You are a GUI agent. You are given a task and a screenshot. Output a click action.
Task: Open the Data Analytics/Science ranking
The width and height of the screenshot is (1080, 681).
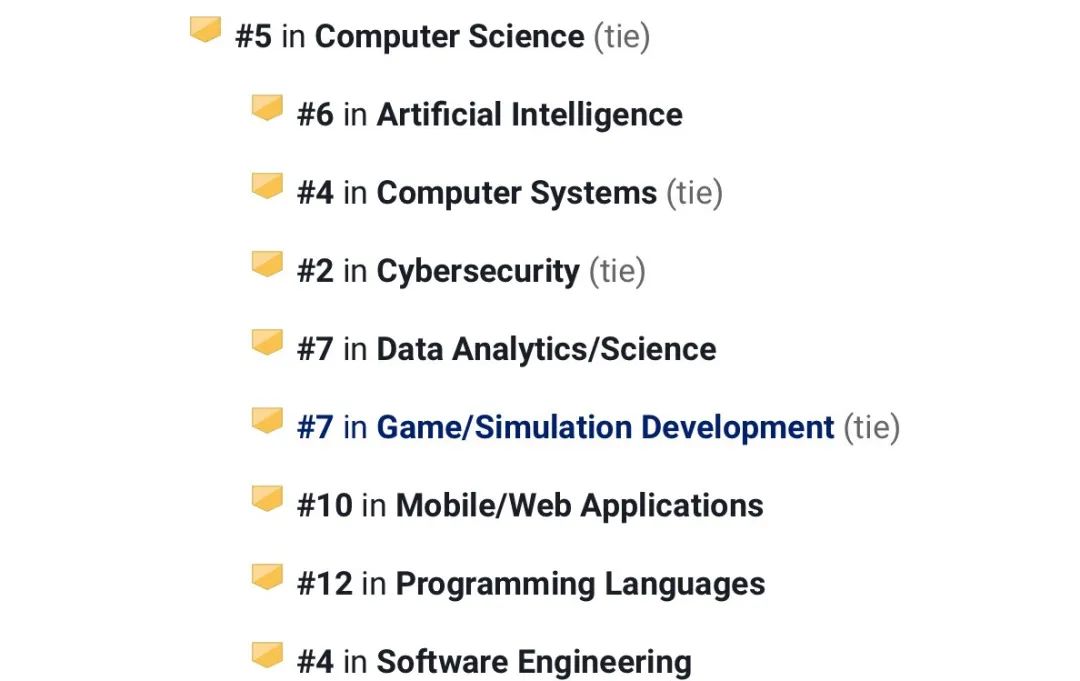click(506, 349)
